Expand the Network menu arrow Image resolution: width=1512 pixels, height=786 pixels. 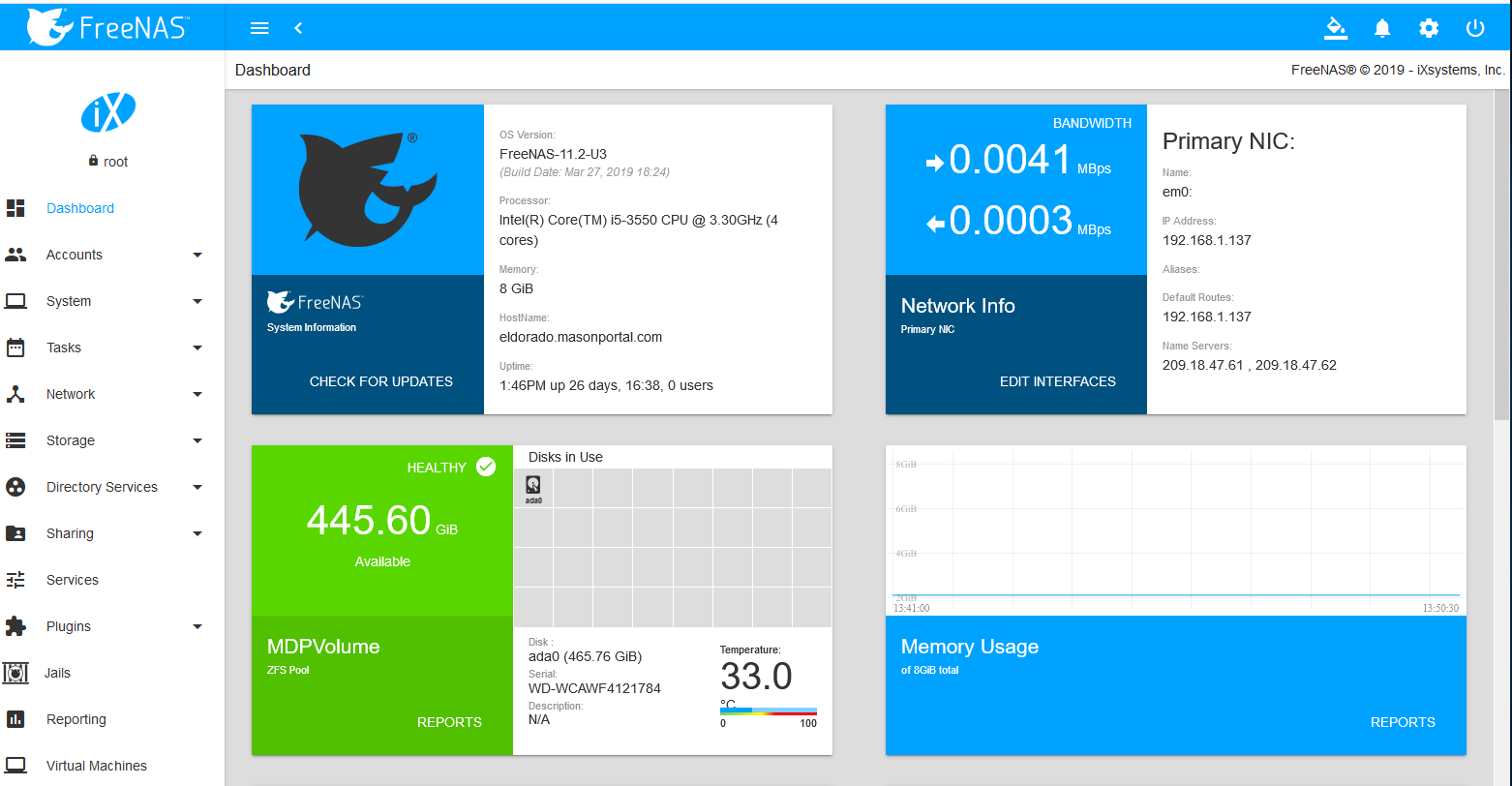point(197,395)
